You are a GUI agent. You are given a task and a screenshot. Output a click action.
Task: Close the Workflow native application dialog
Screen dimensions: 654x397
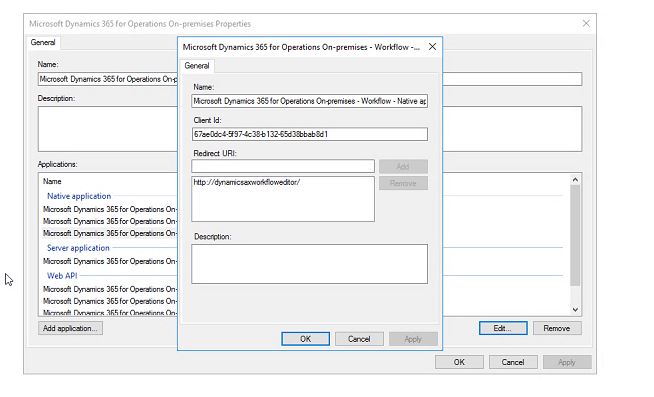[433, 47]
